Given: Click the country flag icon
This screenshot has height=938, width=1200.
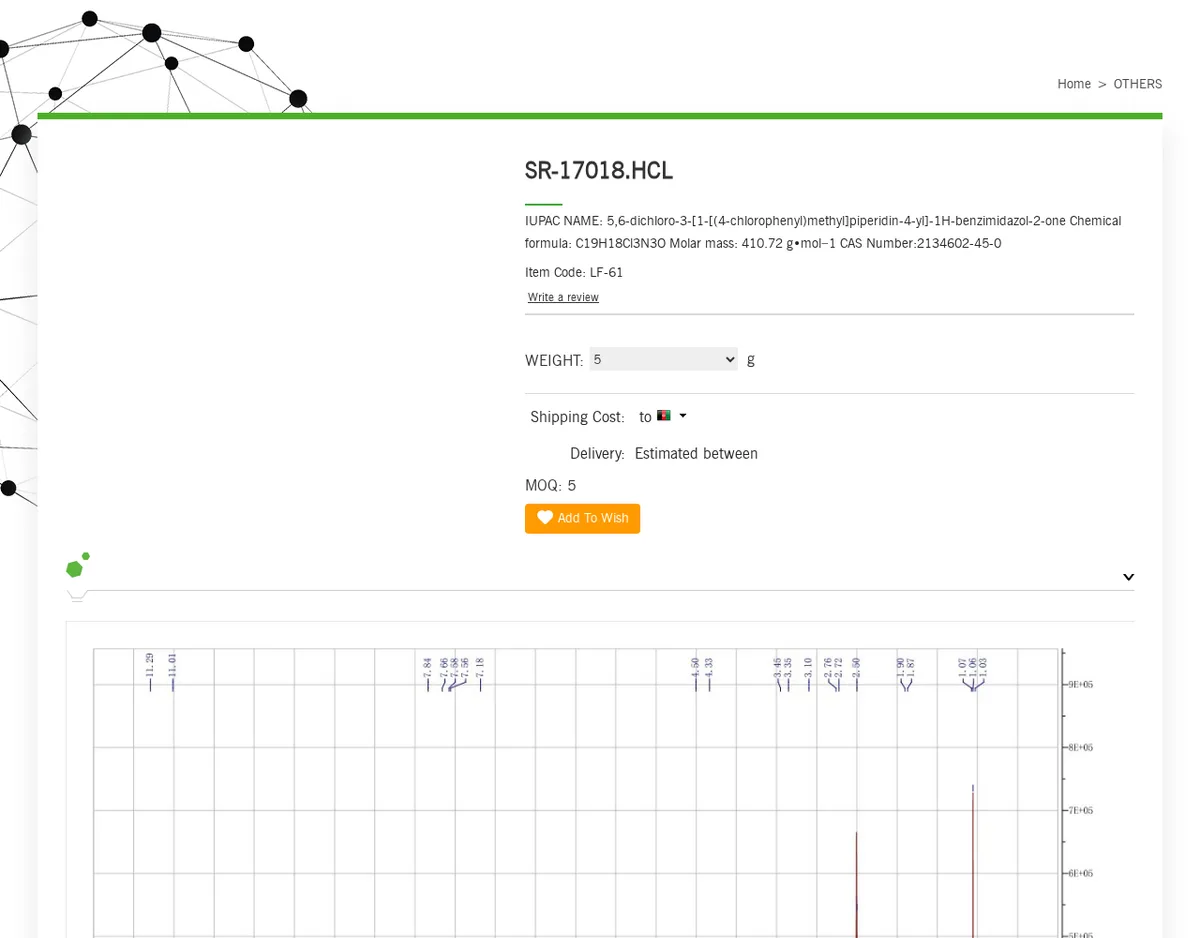Looking at the screenshot, I should click(x=663, y=415).
